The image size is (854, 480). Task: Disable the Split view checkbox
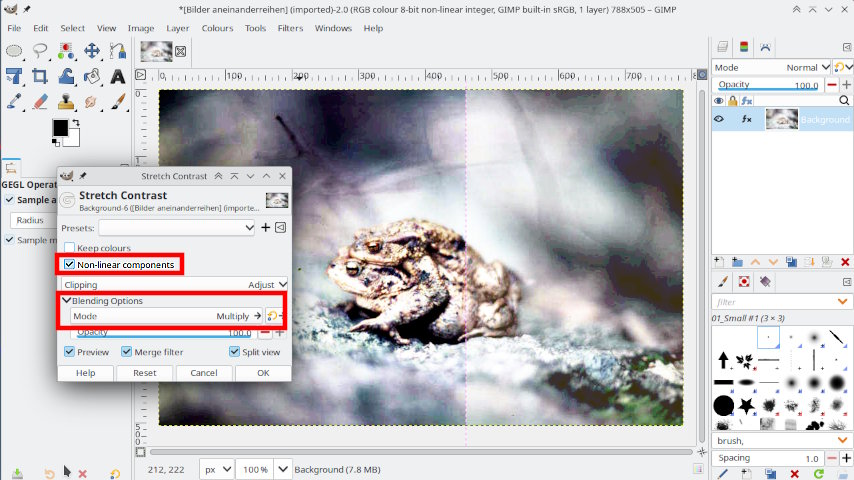(234, 352)
